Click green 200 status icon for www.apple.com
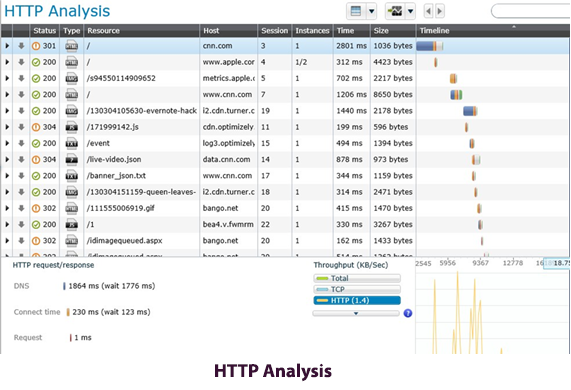This screenshot has width=571, height=390. [36, 62]
